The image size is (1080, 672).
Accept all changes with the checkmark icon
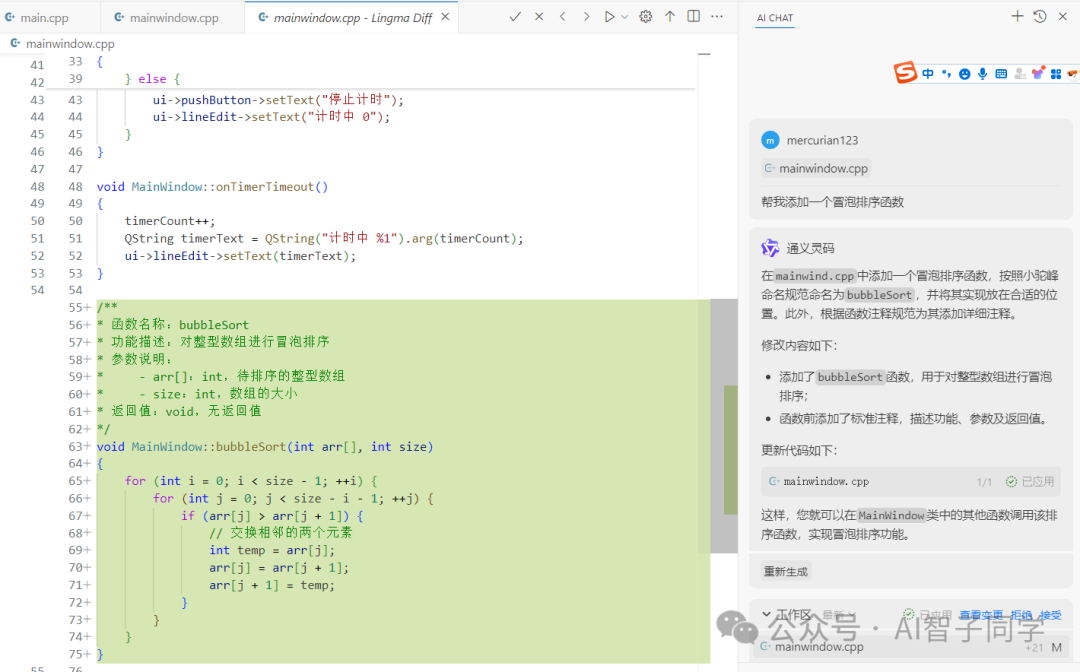tap(515, 17)
